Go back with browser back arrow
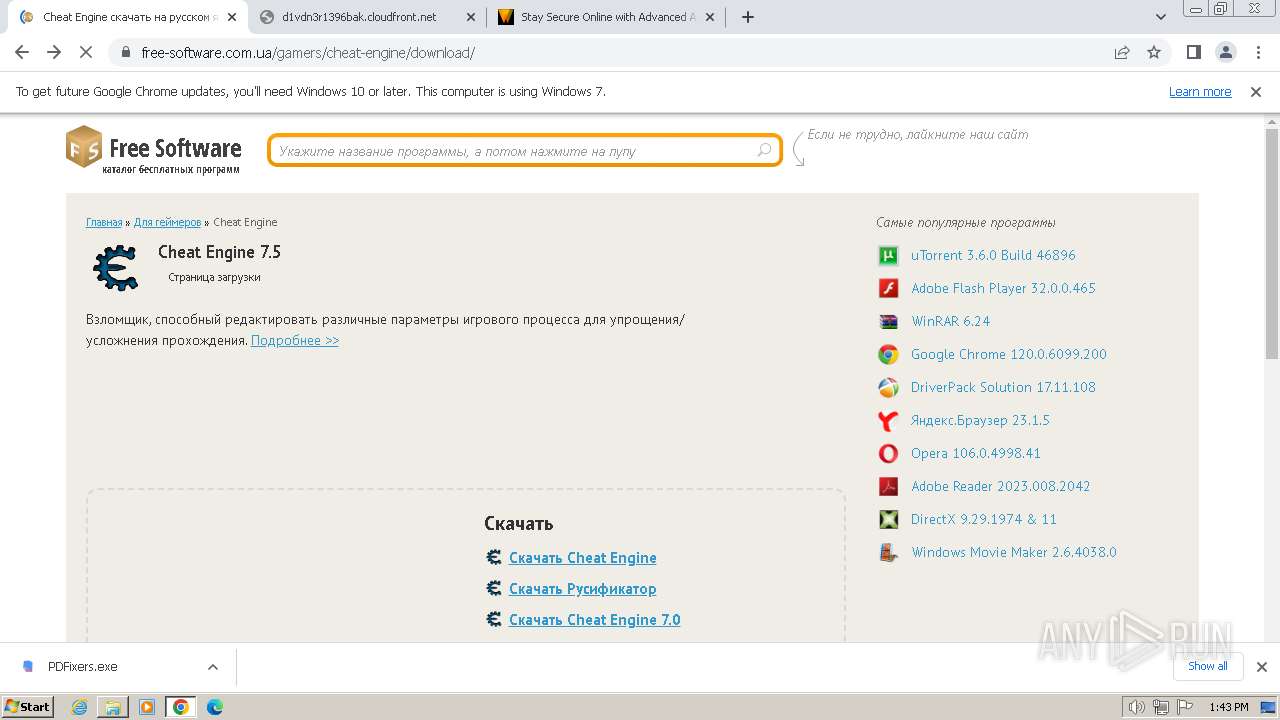 [22, 52]
